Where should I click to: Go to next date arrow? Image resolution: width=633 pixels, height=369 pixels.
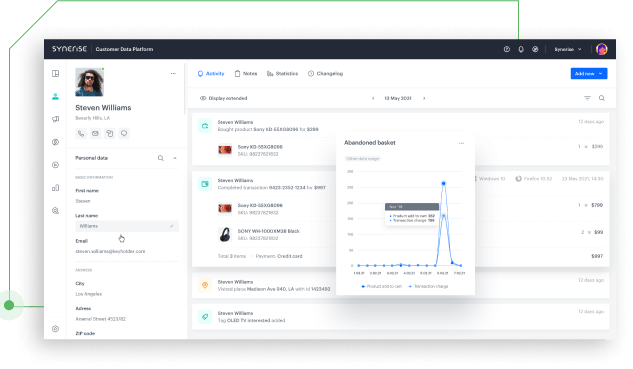click(424, 98)
